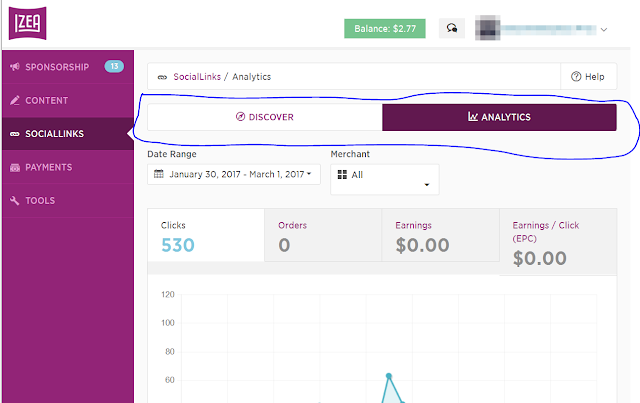Screen dimensions: 640x403
Task: Click the Analytics chart icon
Action: [473, 117]
